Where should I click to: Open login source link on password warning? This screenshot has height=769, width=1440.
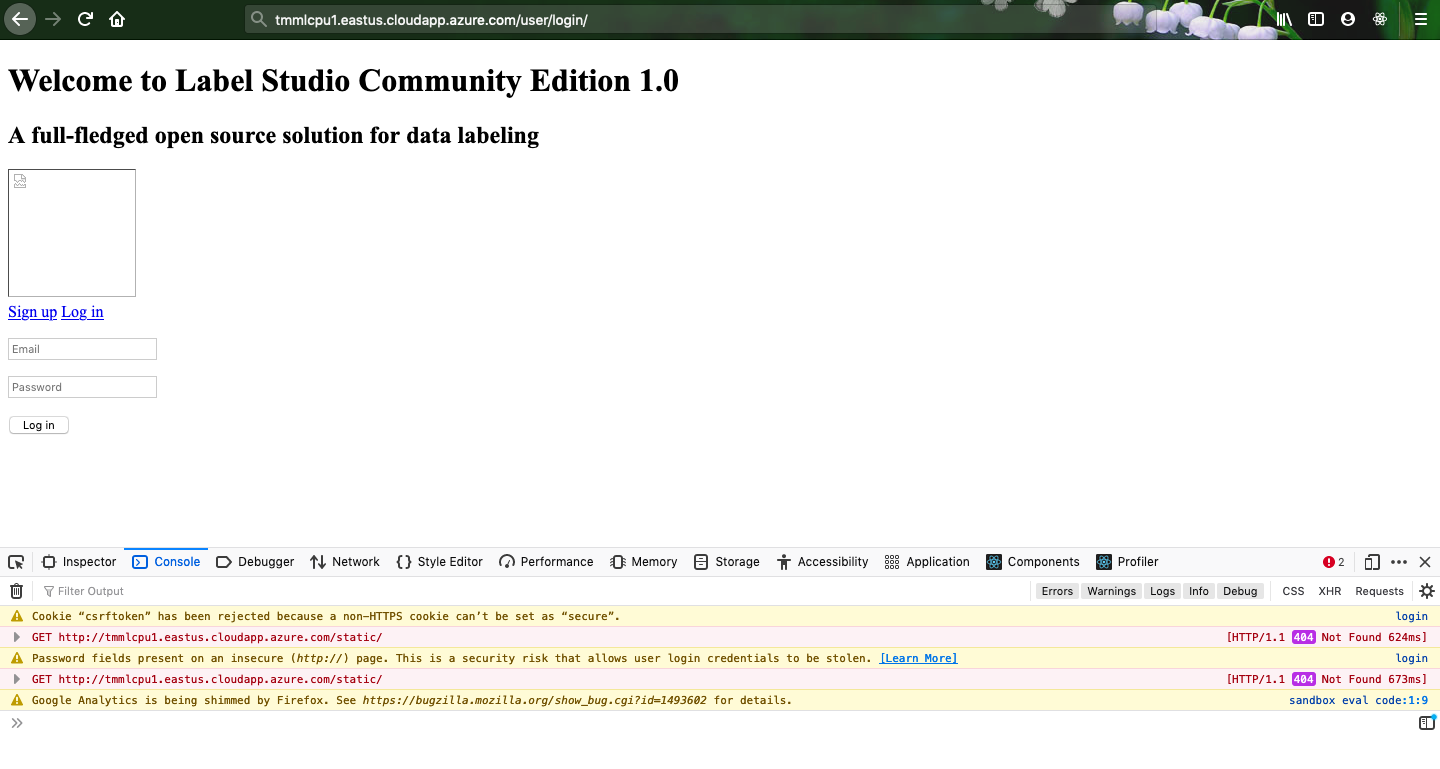(x=1412, y=658)
